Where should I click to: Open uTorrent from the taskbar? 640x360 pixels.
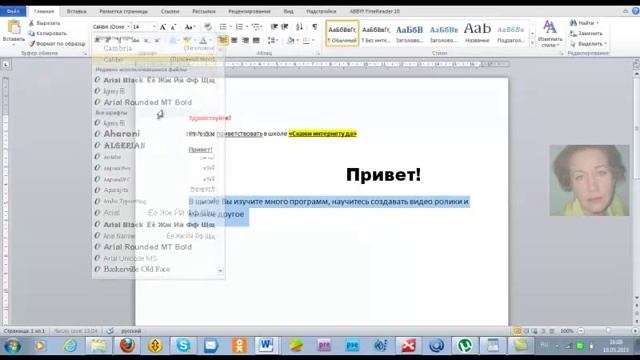(x=465, y=345)
